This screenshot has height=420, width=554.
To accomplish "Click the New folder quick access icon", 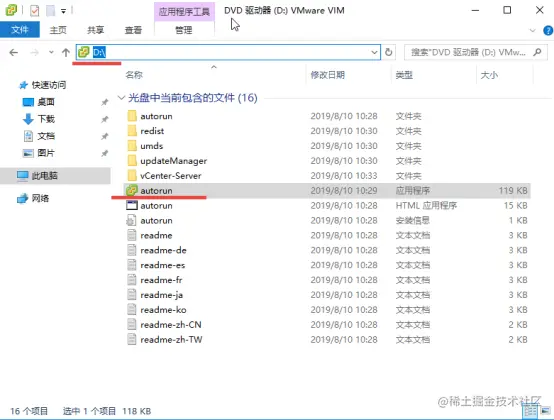I will pos(51,11).
